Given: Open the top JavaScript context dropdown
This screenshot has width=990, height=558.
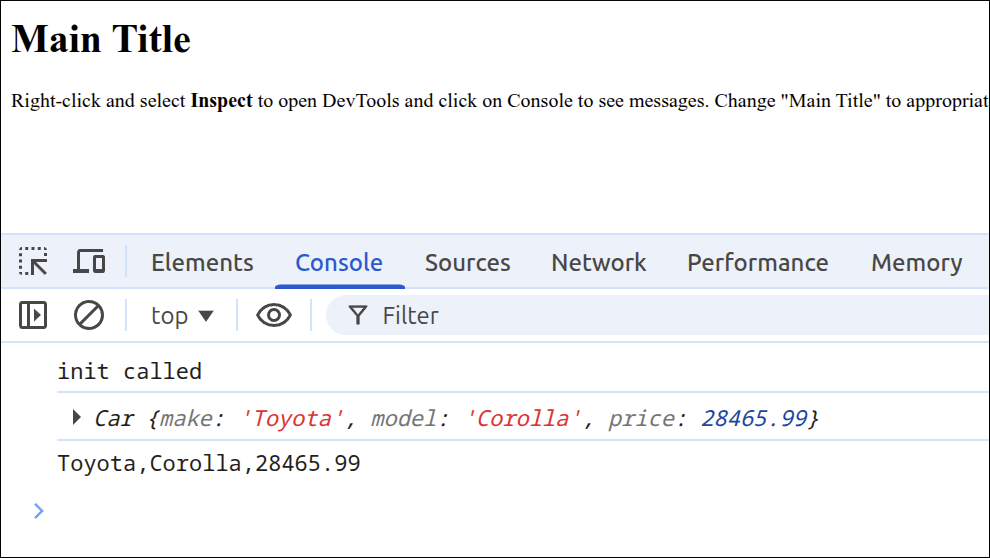Looking at the screenshot, I should click(x=182, y=315).
